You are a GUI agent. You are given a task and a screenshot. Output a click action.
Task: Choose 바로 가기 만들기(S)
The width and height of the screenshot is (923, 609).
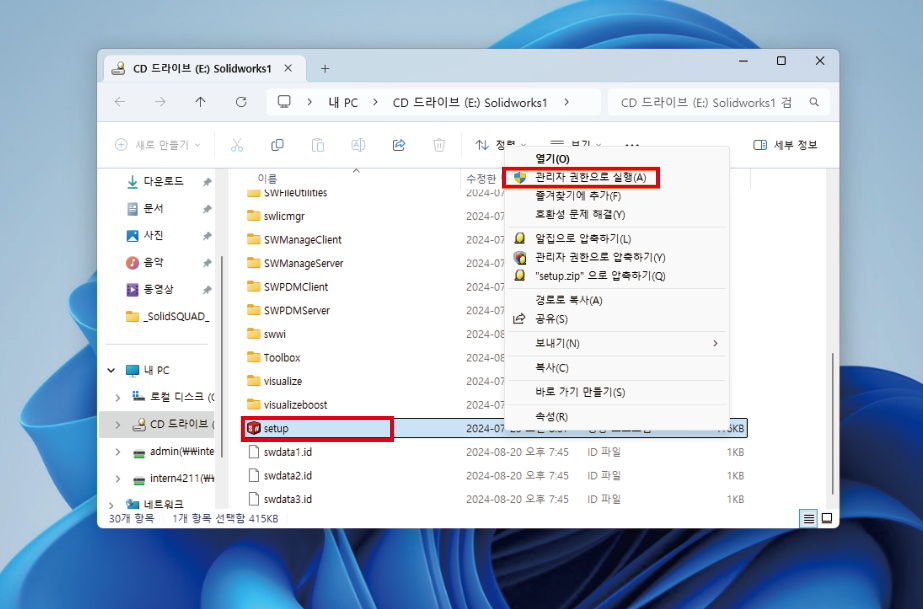point(616,392)
